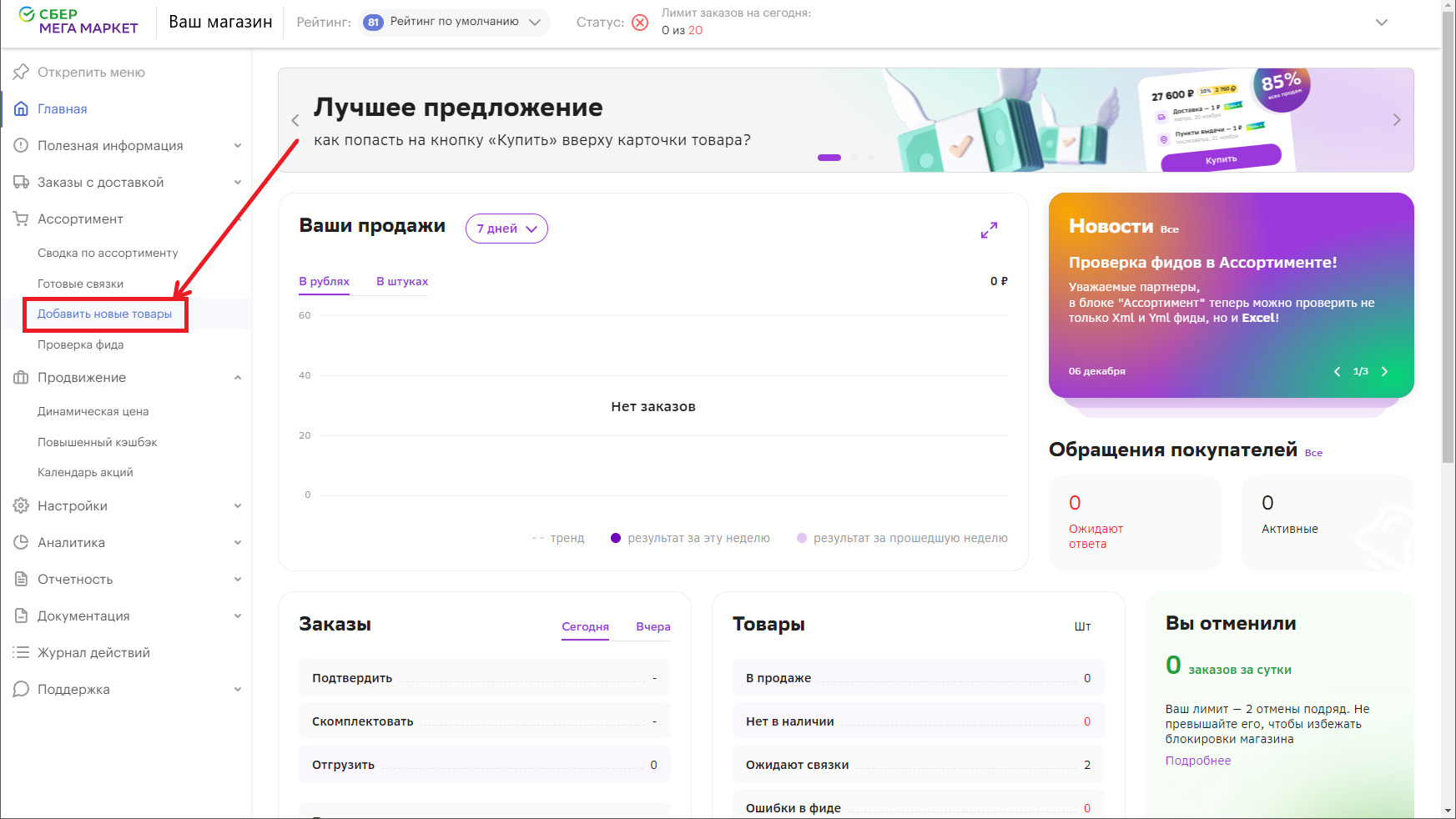Open Готовые связки menu item
1456x819 pixels.
(x=80, y=284)
